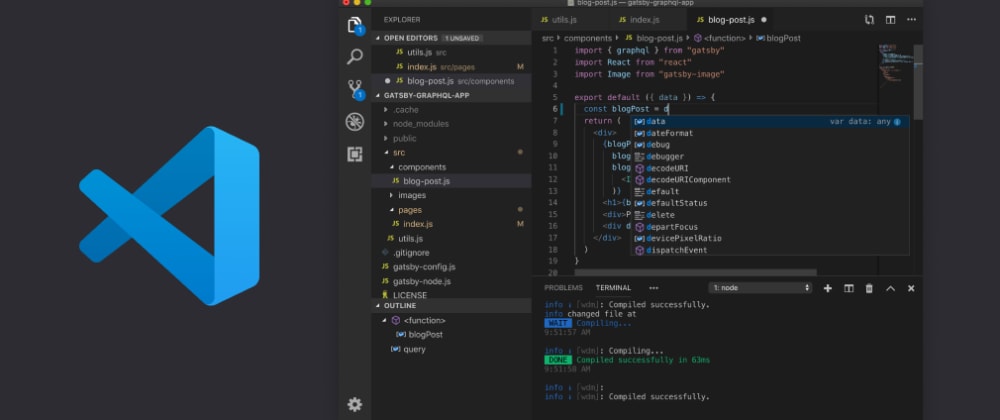Screen dimensions: 1000x420
Task: Click src in the breadcrumb
Action: tap(548, 38)
